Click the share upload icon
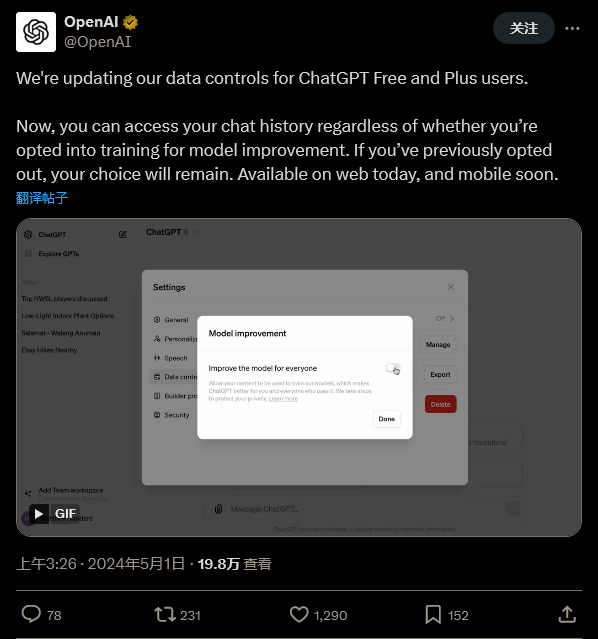 (567, 615)
